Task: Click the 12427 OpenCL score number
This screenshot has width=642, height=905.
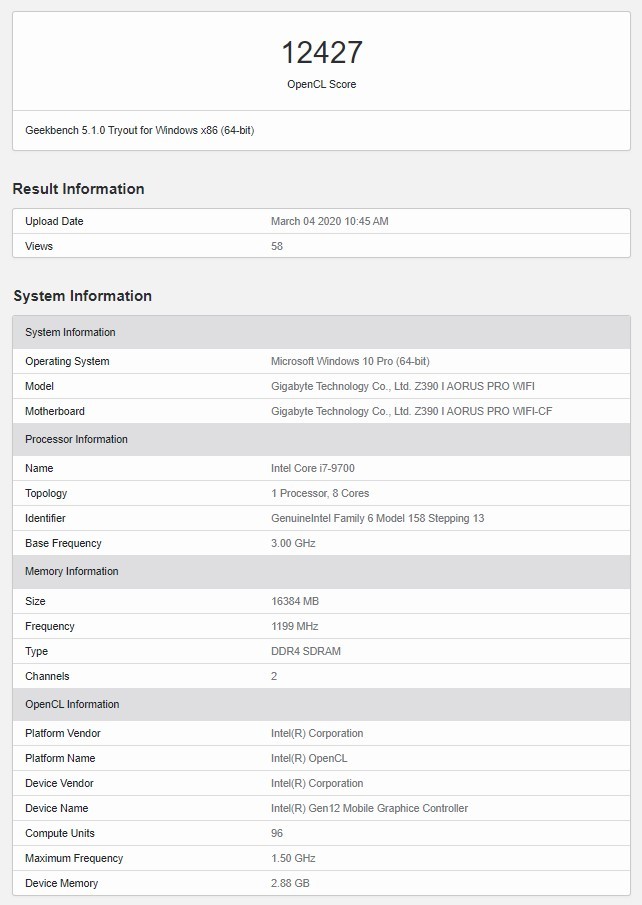Action: point(322,53)
